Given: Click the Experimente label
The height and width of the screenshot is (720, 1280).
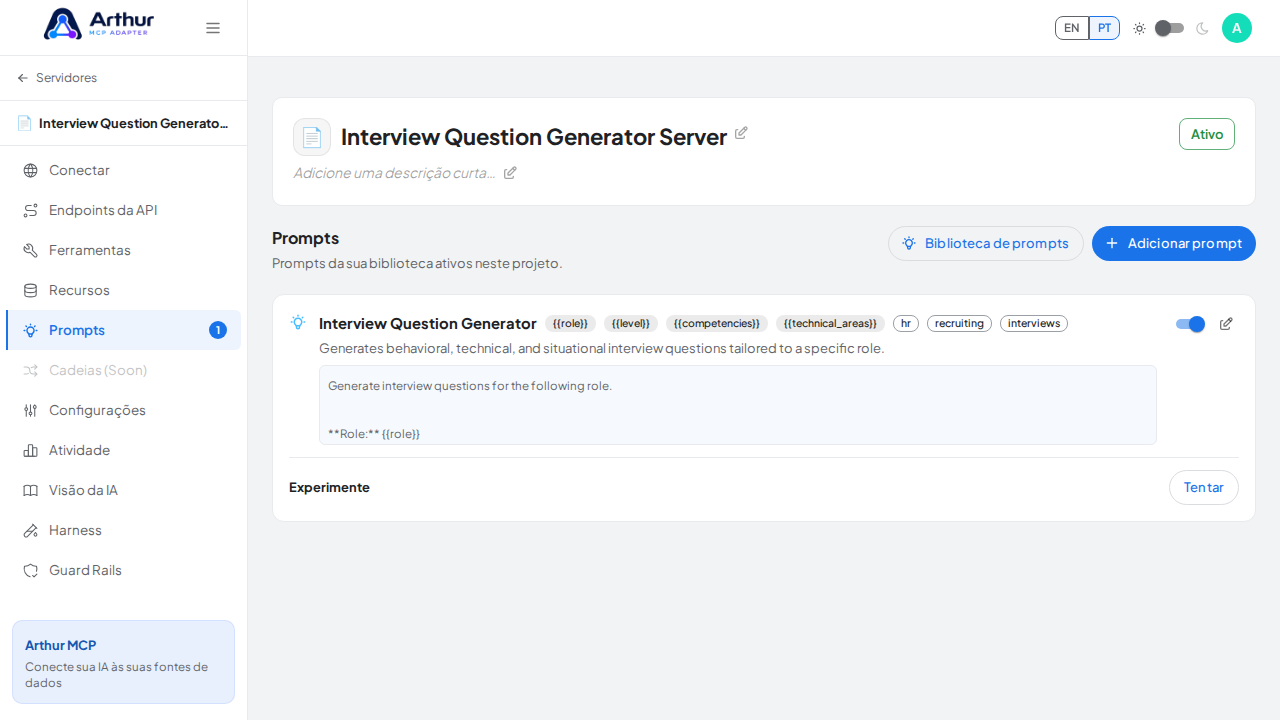Looking at the screenshot, I should click(x=329, y=487).
